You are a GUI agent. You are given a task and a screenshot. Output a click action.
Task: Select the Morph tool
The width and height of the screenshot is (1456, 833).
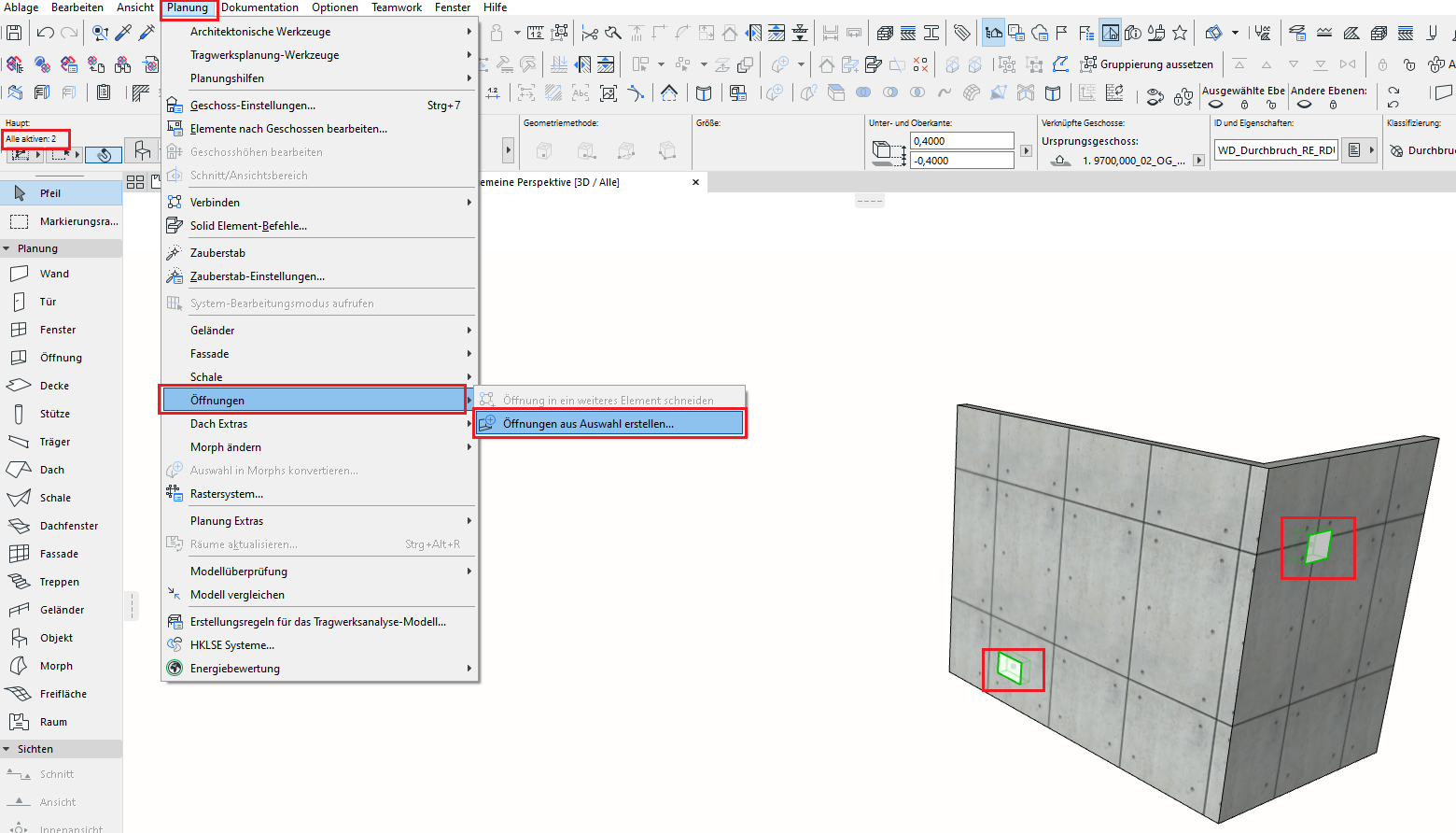(56, 666)
